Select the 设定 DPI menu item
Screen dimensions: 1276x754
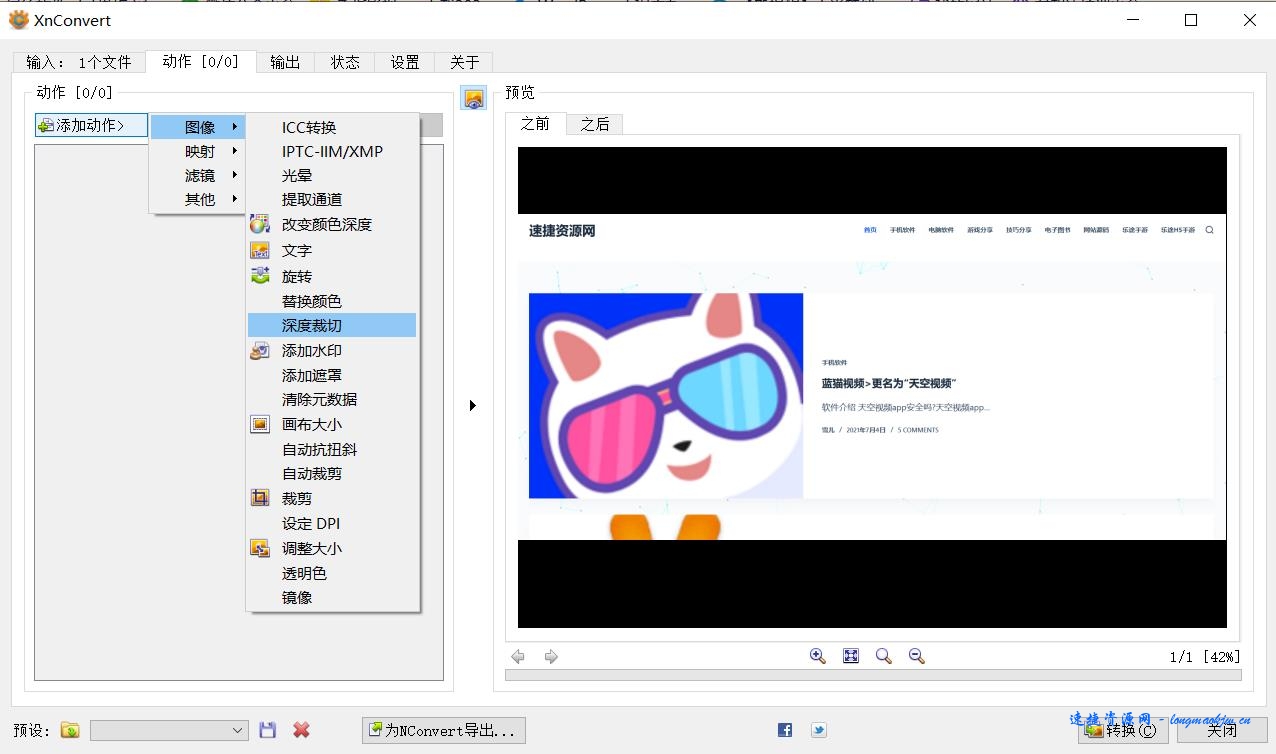coord(332,523)
